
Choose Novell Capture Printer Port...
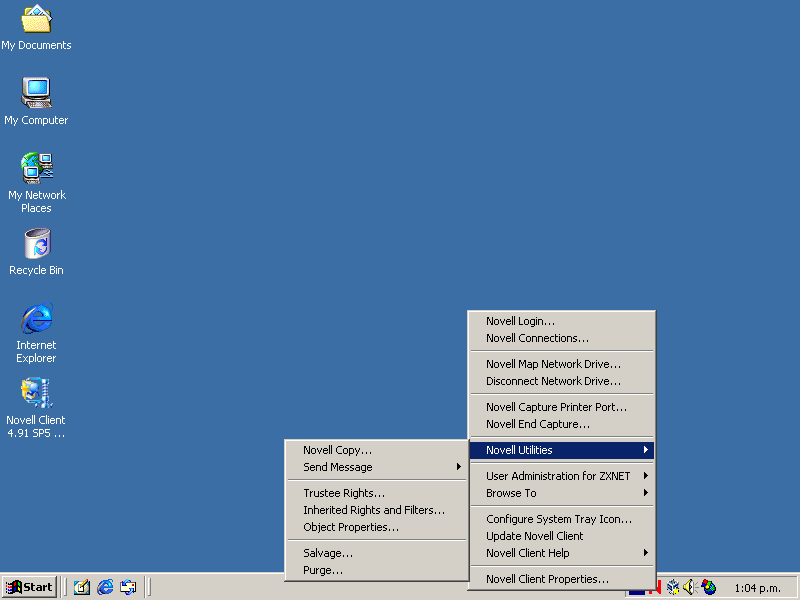click(562, 407)
